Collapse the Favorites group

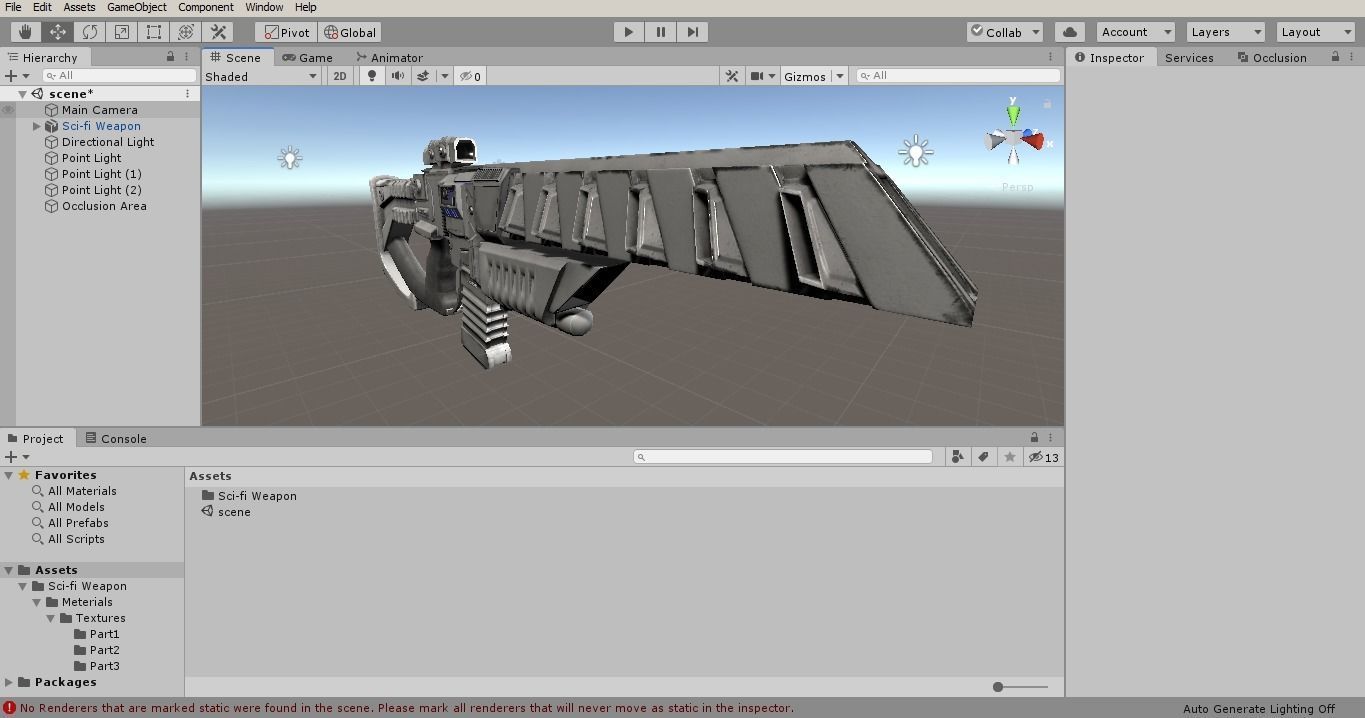tap(8, 475)
